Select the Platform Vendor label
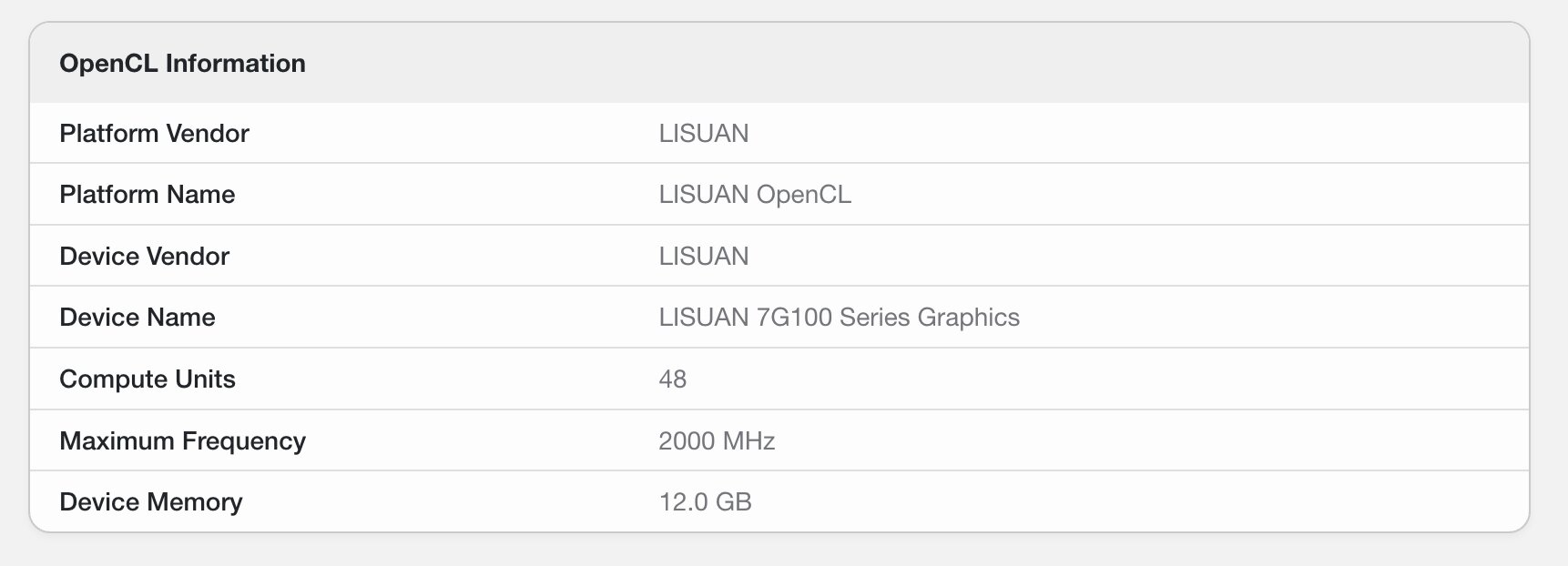Screen dimensions: 1568x566 154,133
